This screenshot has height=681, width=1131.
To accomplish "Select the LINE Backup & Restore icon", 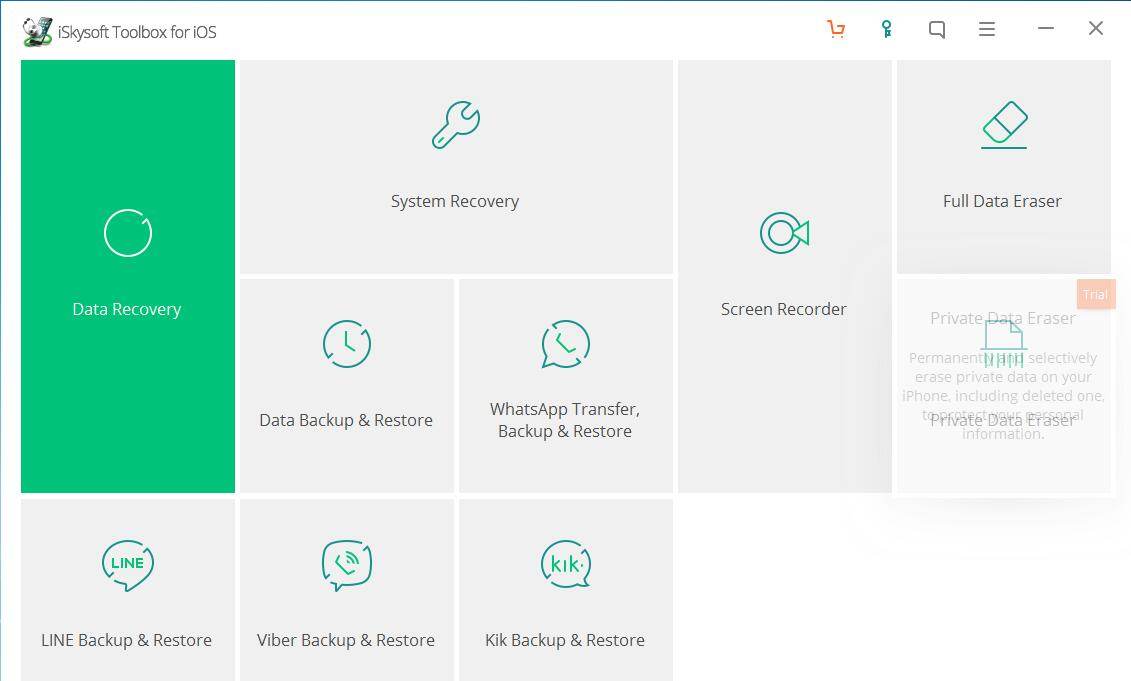I will tap(126, 563).
